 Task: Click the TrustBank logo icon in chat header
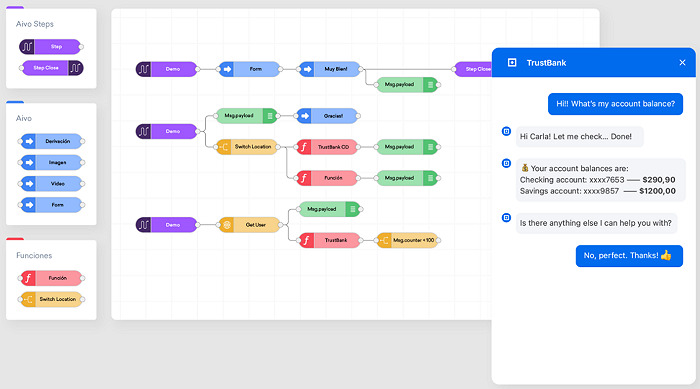[512, 63]
